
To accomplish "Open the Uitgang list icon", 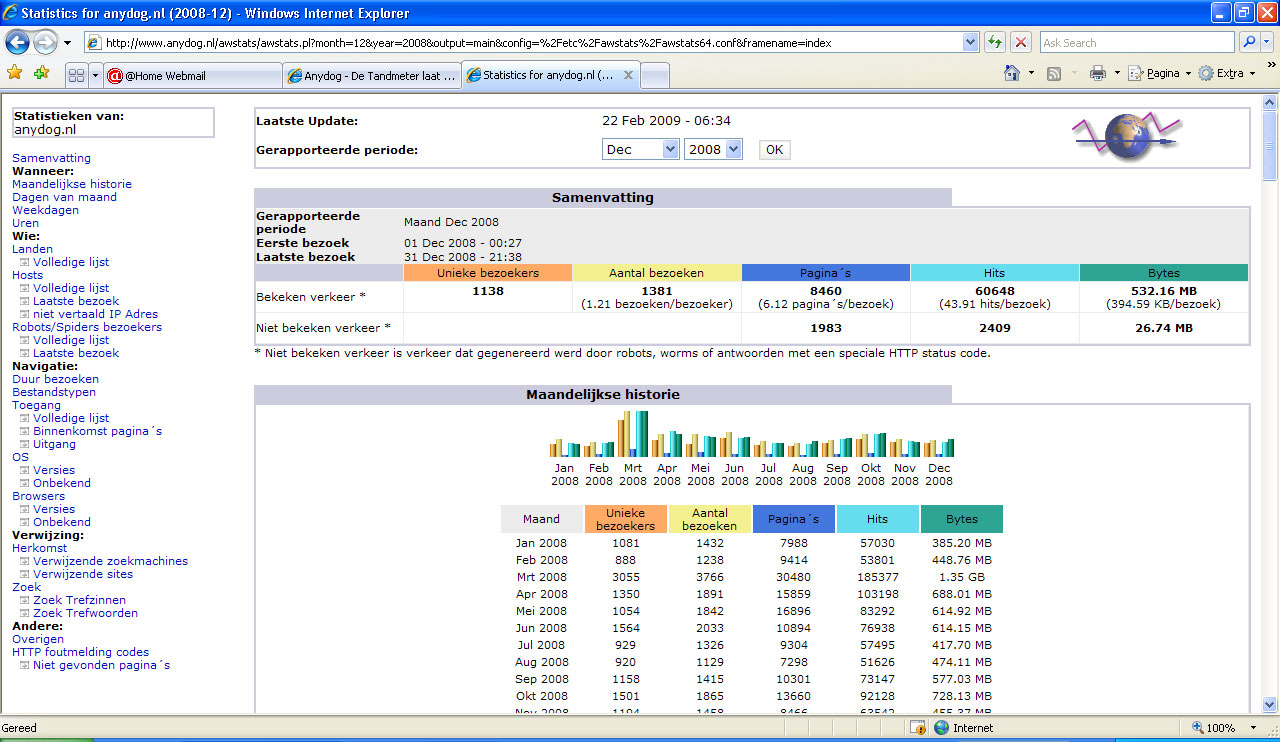I will [25, 444].
